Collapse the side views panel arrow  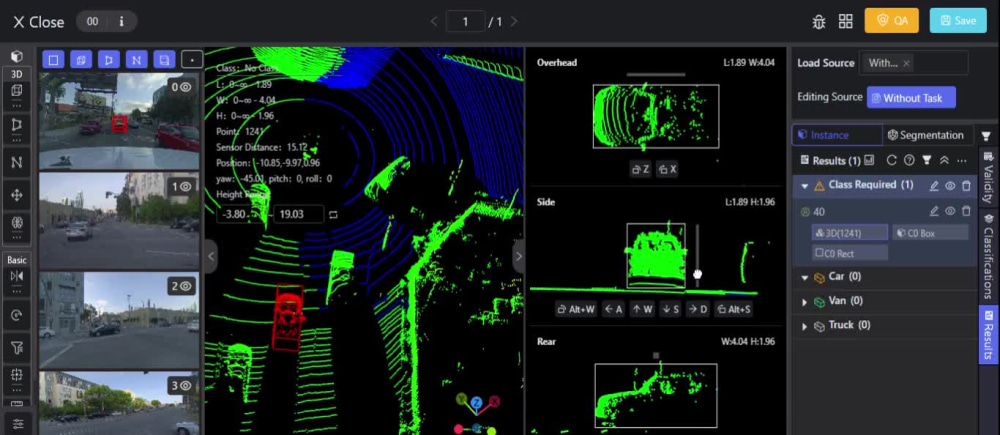(518, 256)
